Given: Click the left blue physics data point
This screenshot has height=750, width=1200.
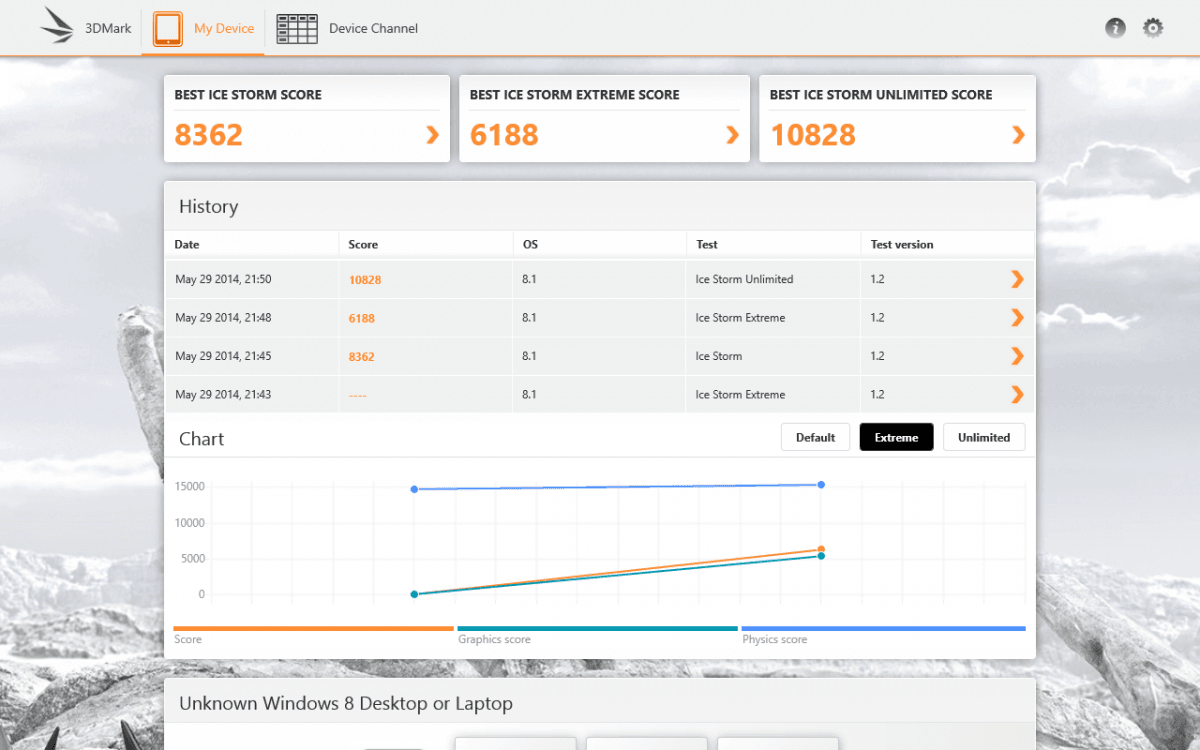Looking at the screenshot, I should 414,489.
